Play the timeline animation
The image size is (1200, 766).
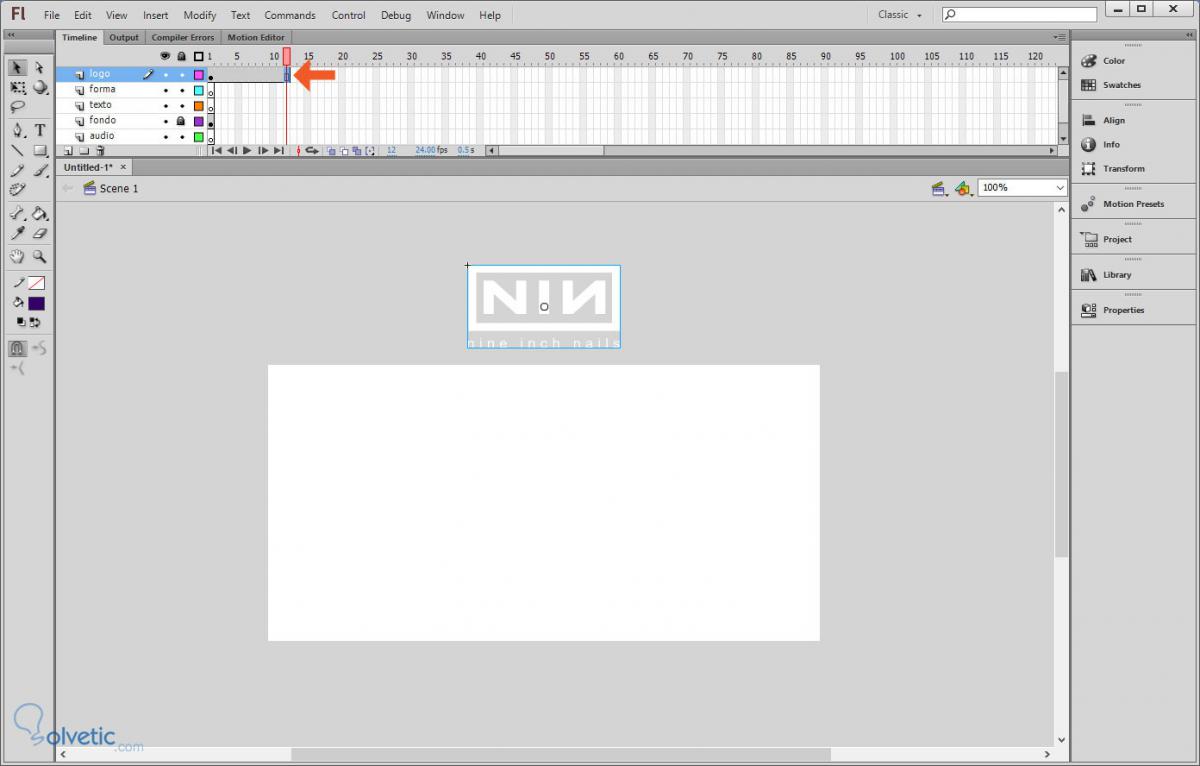pos(247,151)
